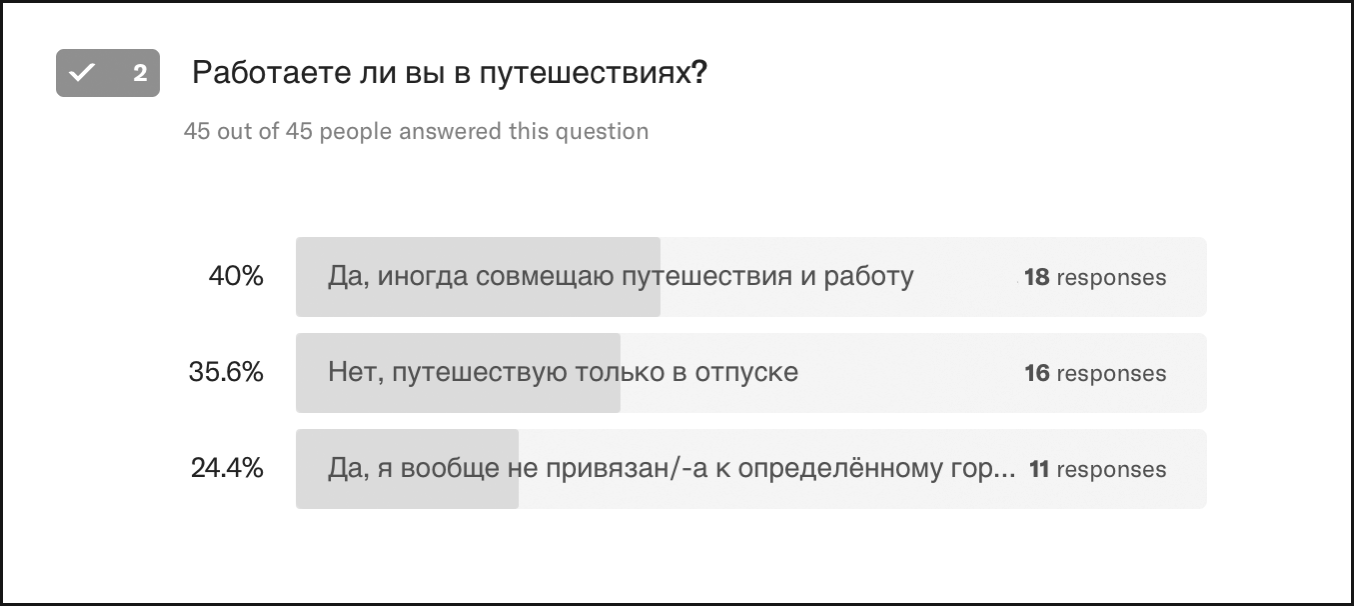Click the checkmark icon in question badge
Image resolution: width=1354 pixels, height=606 pixels.
[82, 73]
